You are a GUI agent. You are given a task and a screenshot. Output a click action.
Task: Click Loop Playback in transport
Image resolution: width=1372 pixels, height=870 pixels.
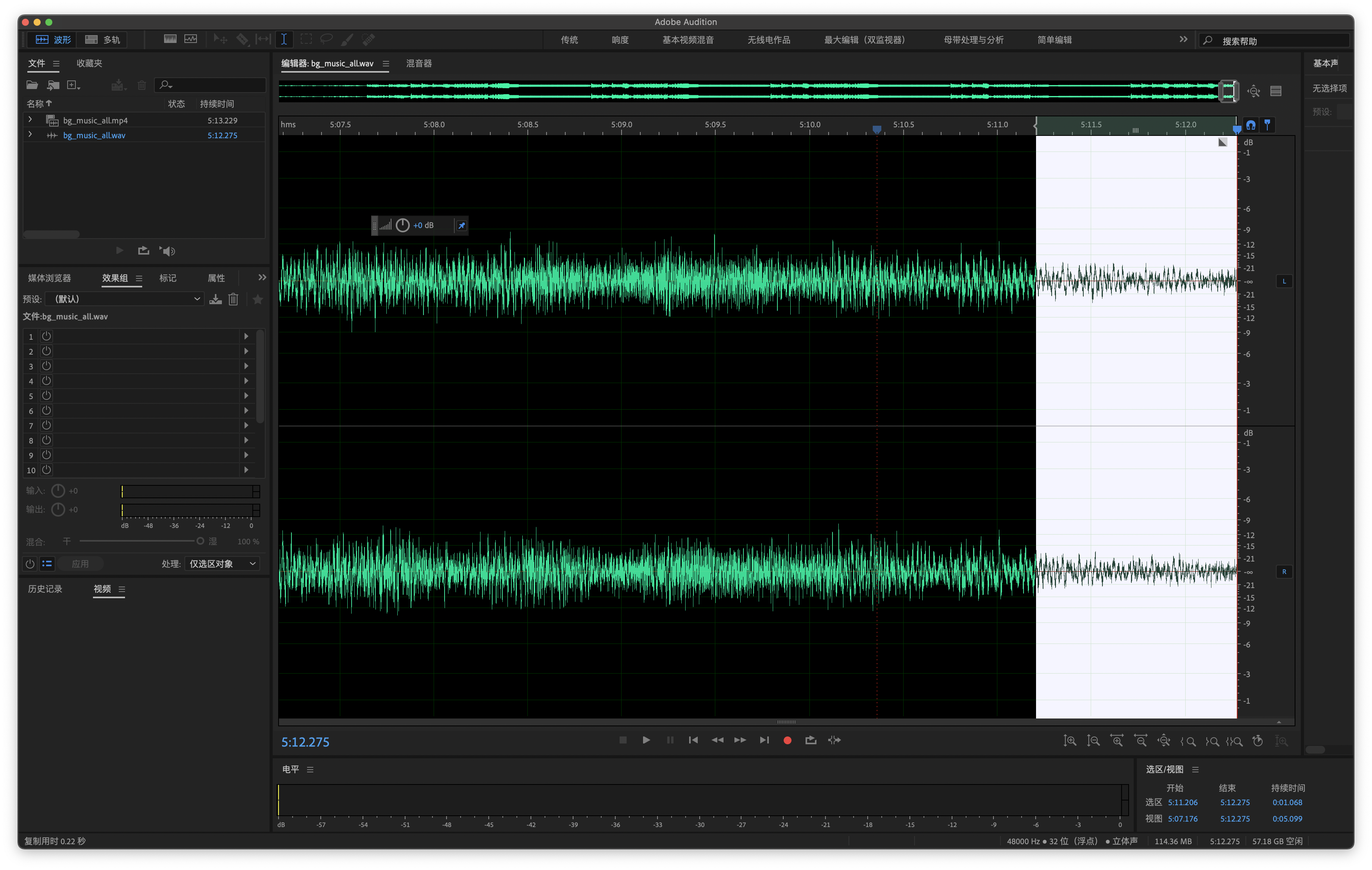click(x=811, y=740)
